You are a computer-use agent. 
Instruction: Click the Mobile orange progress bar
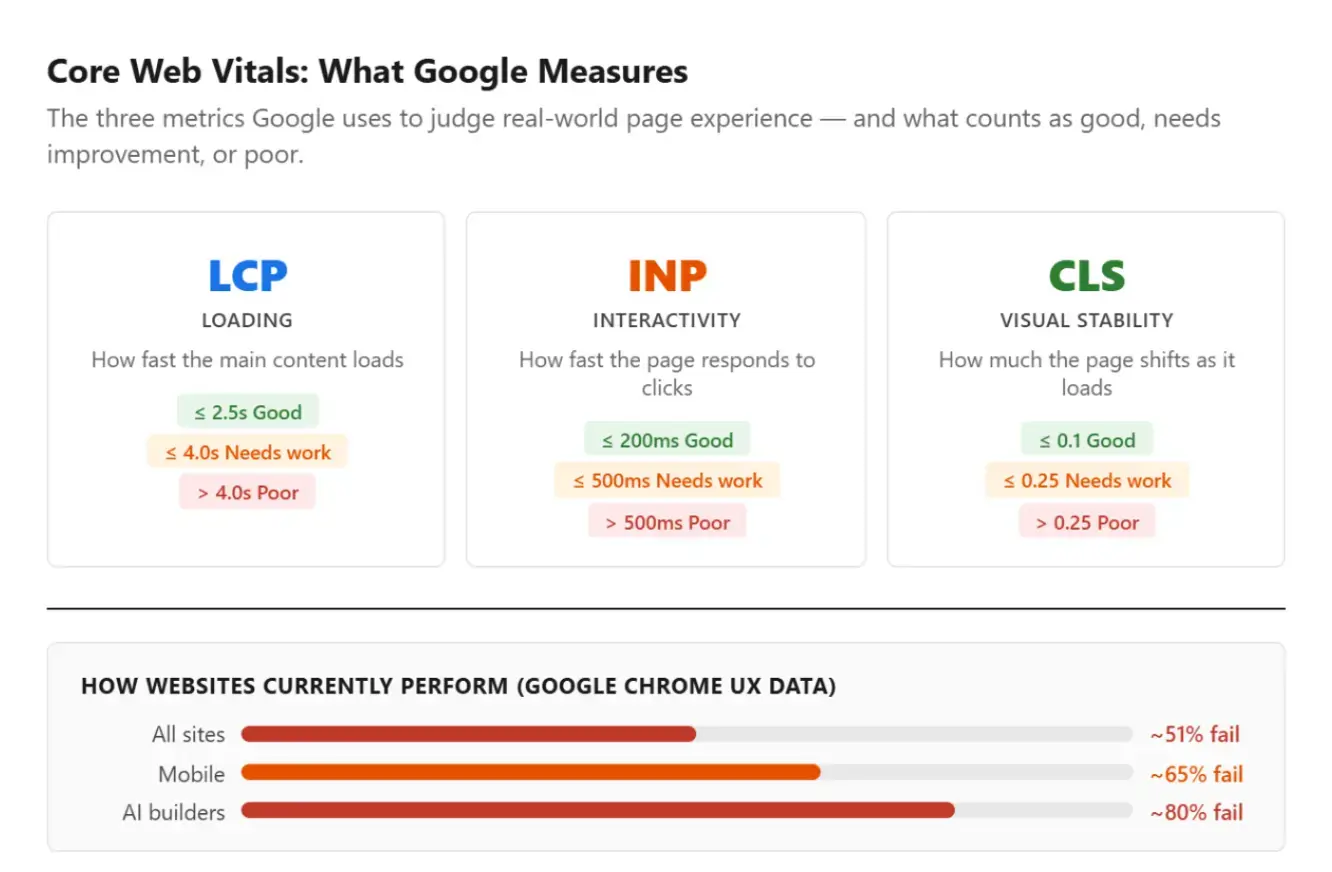coord(531,772)
